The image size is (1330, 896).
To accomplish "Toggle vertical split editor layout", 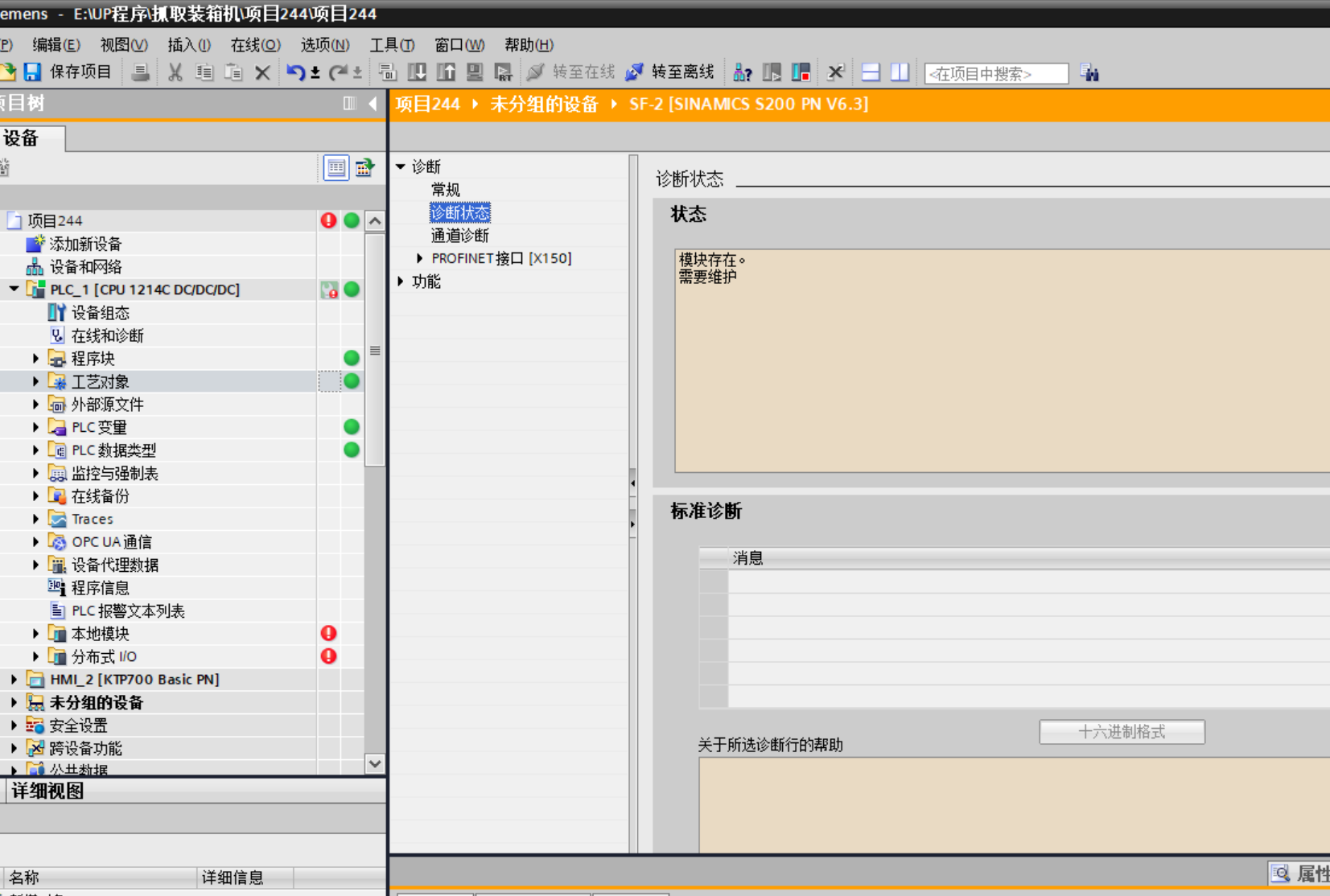I will click(900, 72).
